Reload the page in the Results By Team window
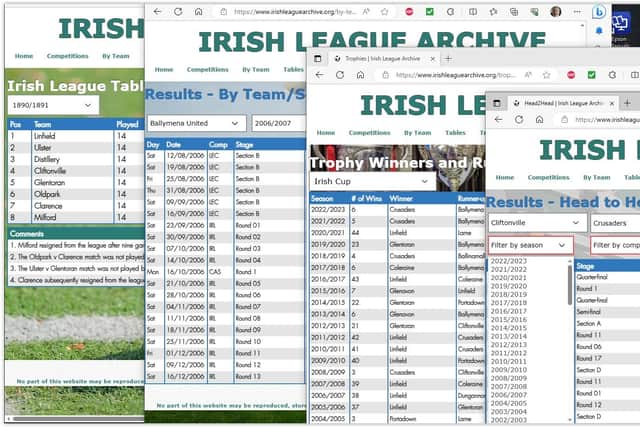The width and height of the screenshot is (640, 427). point(178,12)
